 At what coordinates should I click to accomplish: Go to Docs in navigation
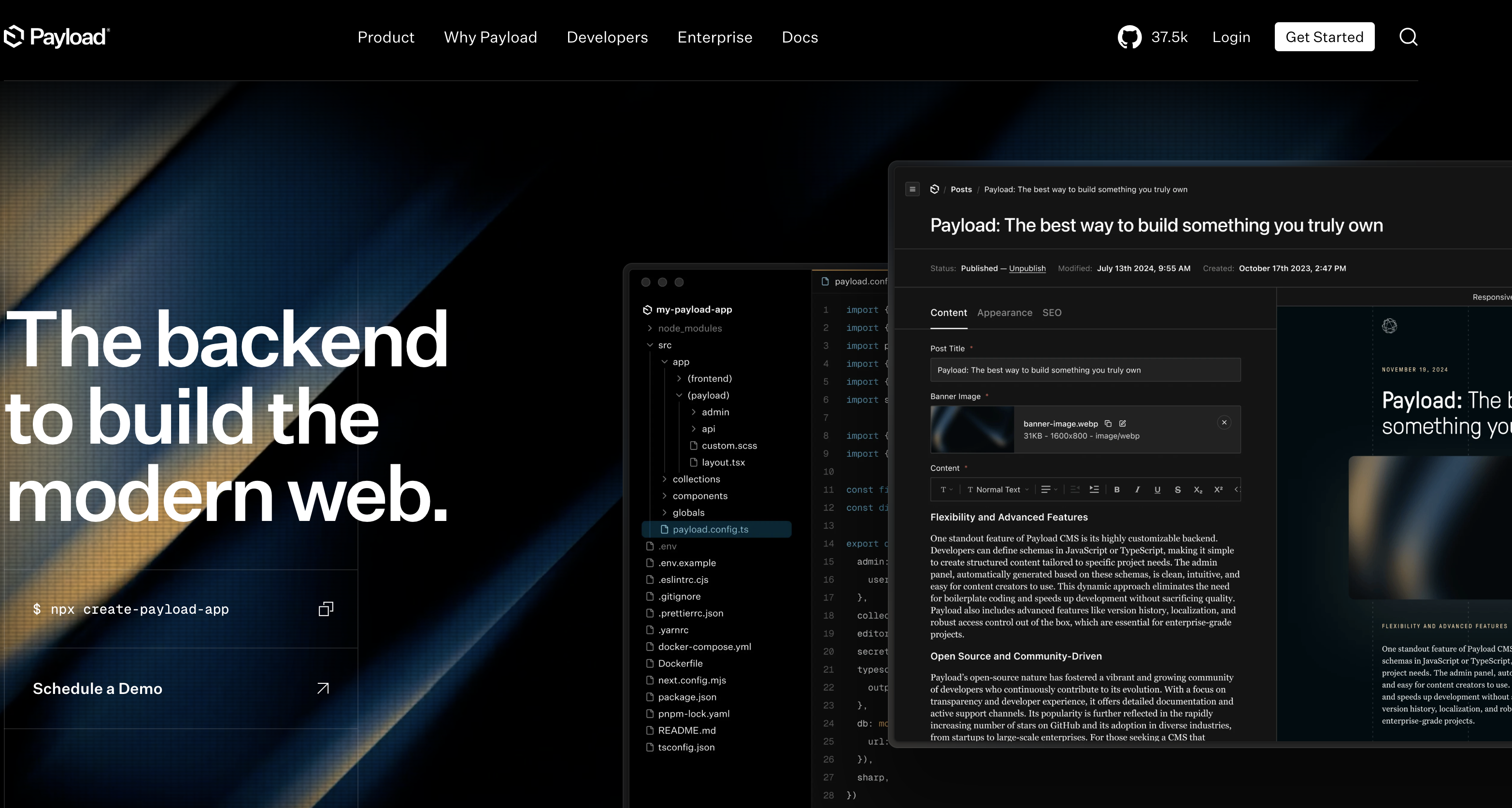coord(799,37)
